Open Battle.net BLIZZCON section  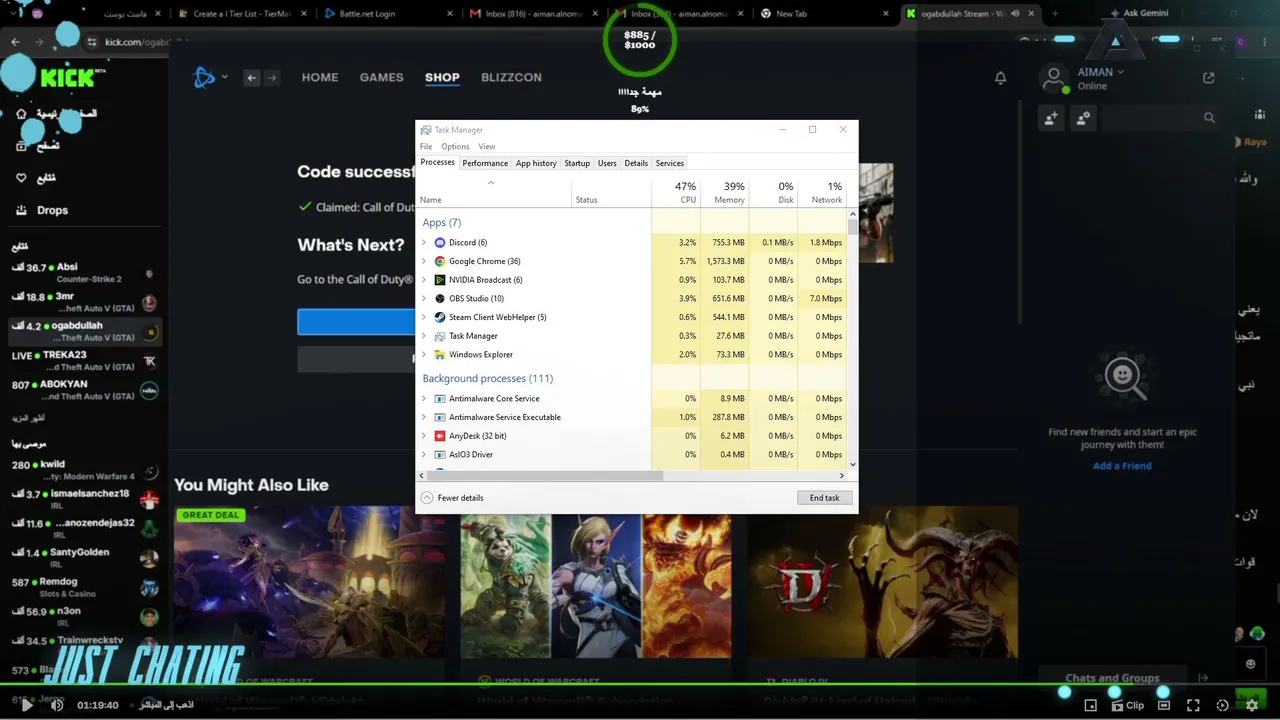coord(511,77)
